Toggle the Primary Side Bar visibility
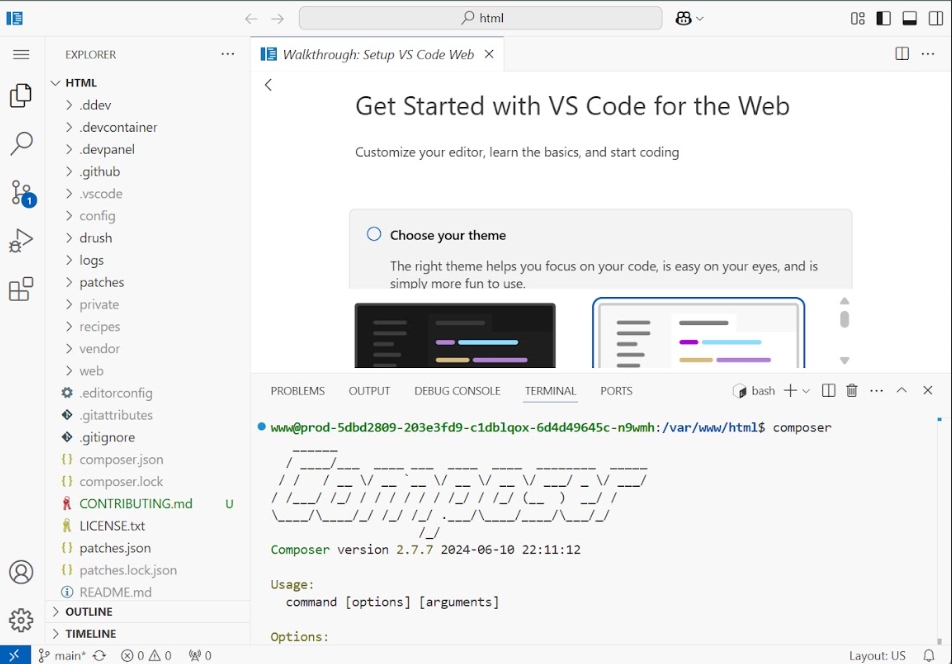The image size is (952, 664). (x=881, y=17)
